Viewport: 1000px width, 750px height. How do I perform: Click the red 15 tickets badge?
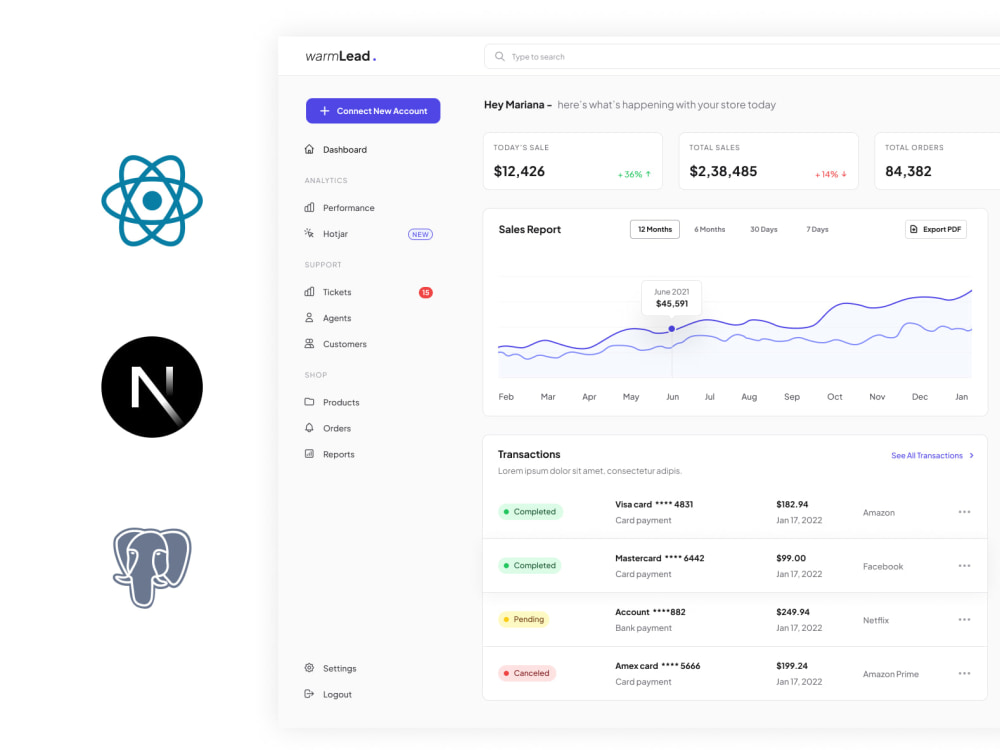coord(425,293)
